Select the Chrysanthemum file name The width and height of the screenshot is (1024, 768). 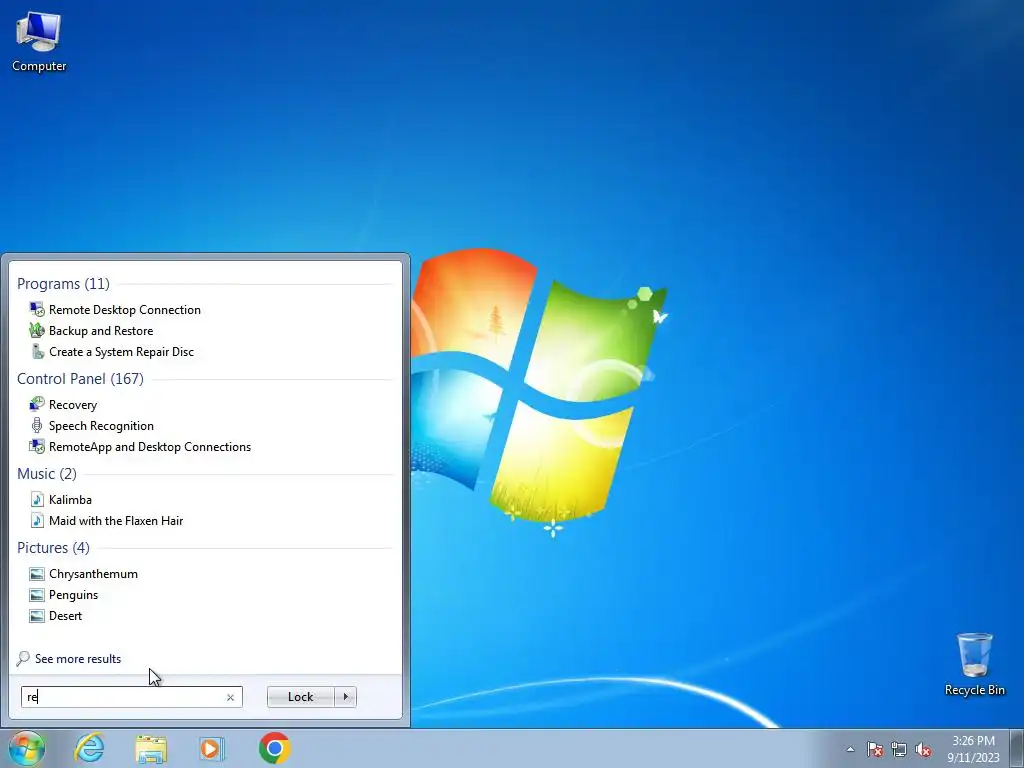point(93,574)
